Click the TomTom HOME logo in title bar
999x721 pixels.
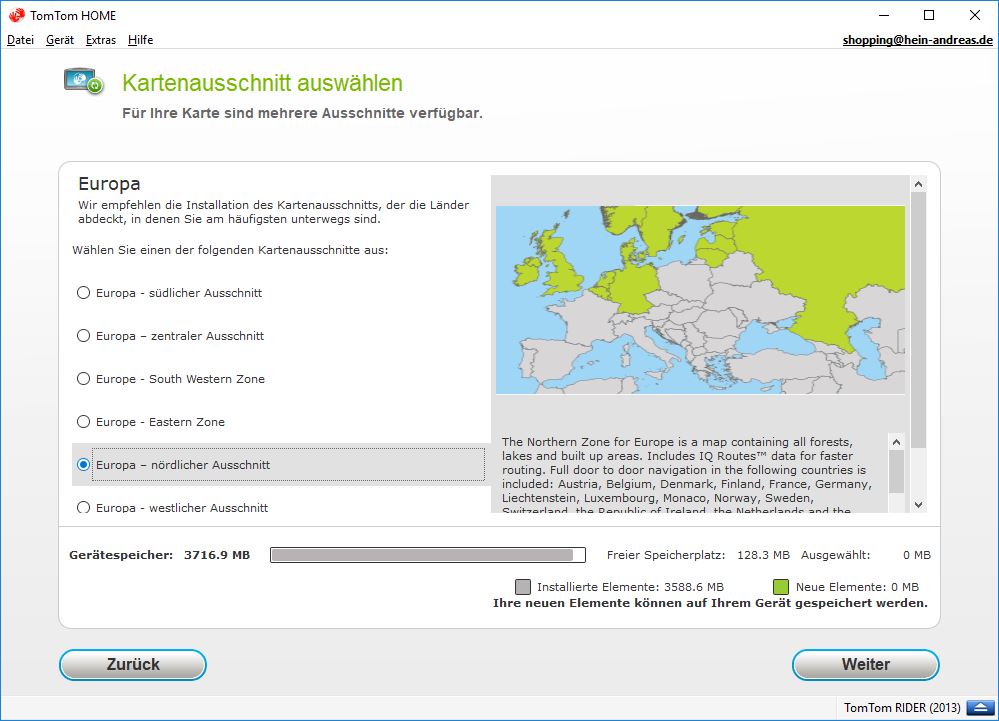[16, 15]
